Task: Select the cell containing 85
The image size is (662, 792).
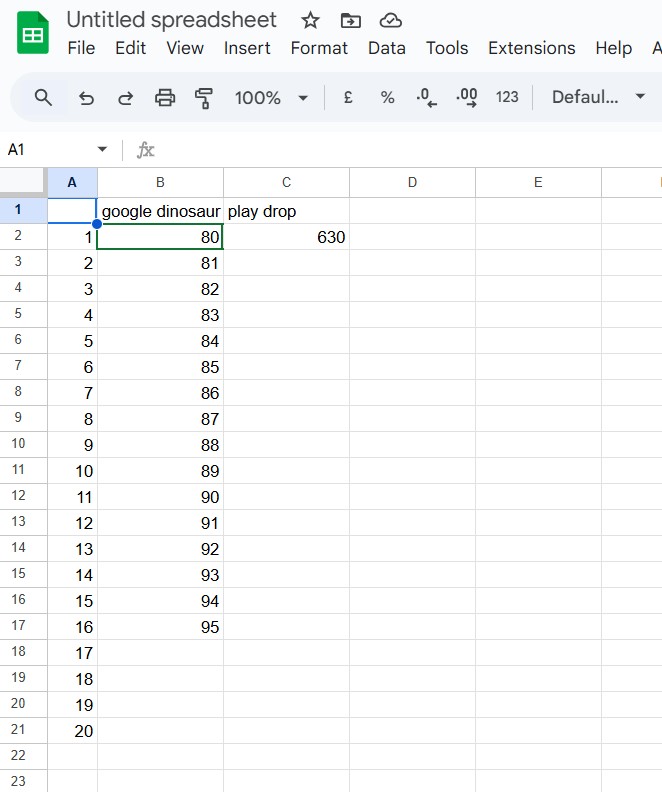Action: [160, 367]
